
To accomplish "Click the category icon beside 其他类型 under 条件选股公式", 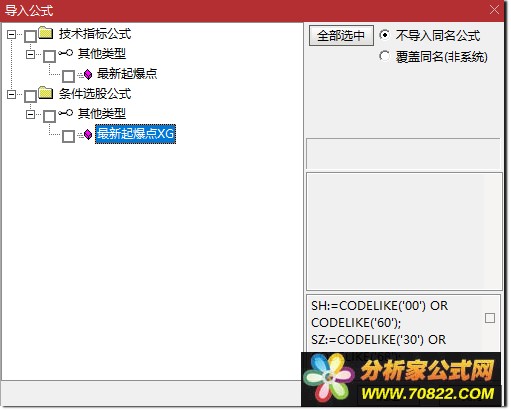I will [x=65, y=113].
